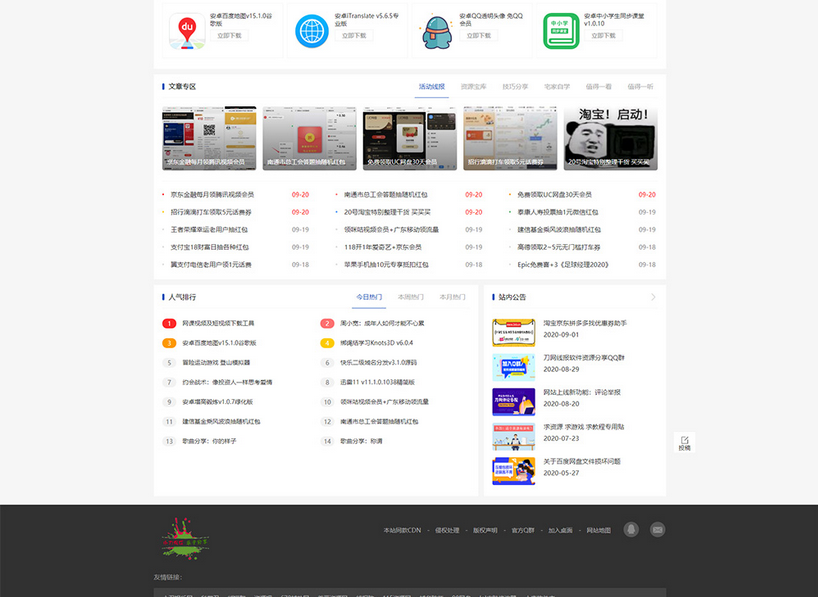Expand the 站内公告 panel via its chevron

(655, 297)
